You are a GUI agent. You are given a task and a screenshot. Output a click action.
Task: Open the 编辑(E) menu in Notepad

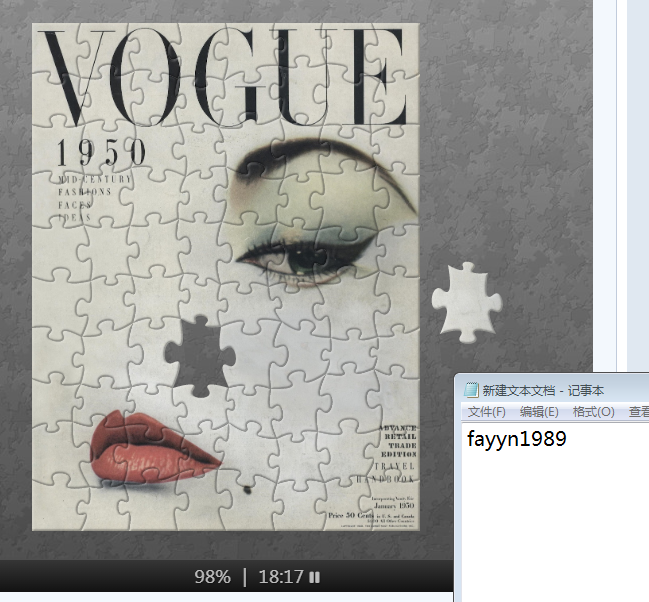(538, 412)
